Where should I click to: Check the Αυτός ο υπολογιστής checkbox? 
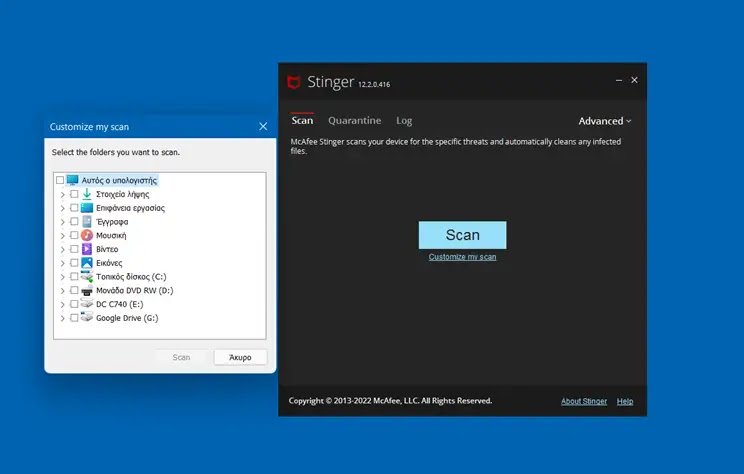tap(60, 180)
